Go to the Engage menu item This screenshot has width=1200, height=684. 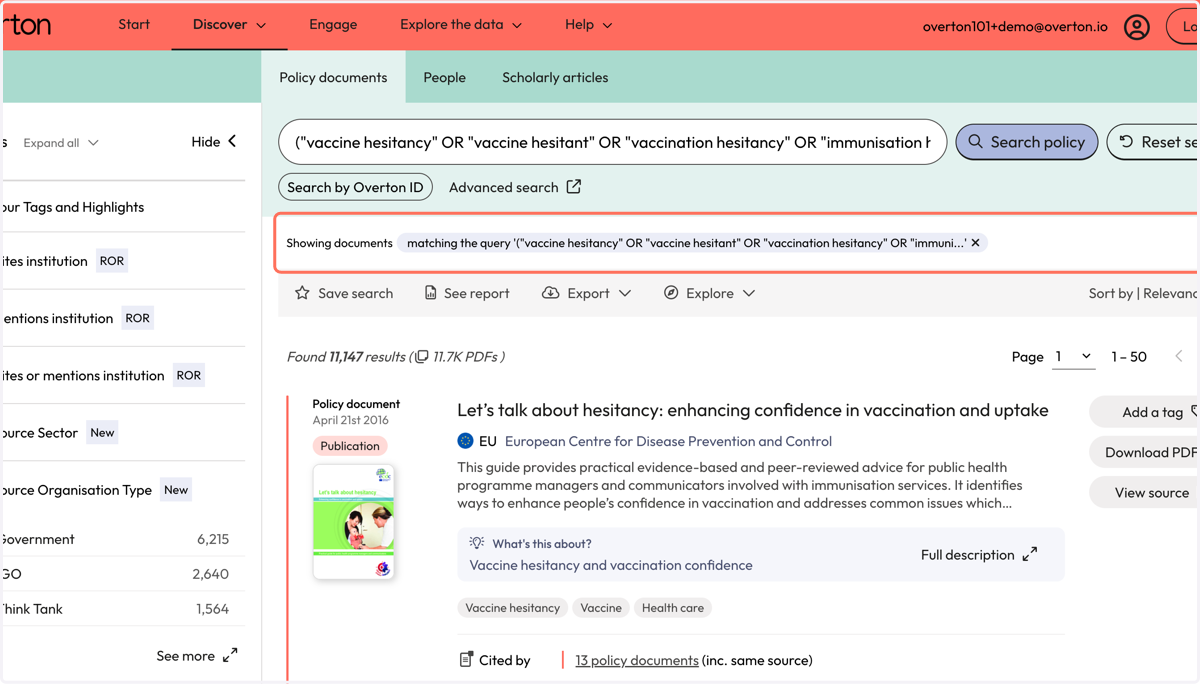coord(333,25)
